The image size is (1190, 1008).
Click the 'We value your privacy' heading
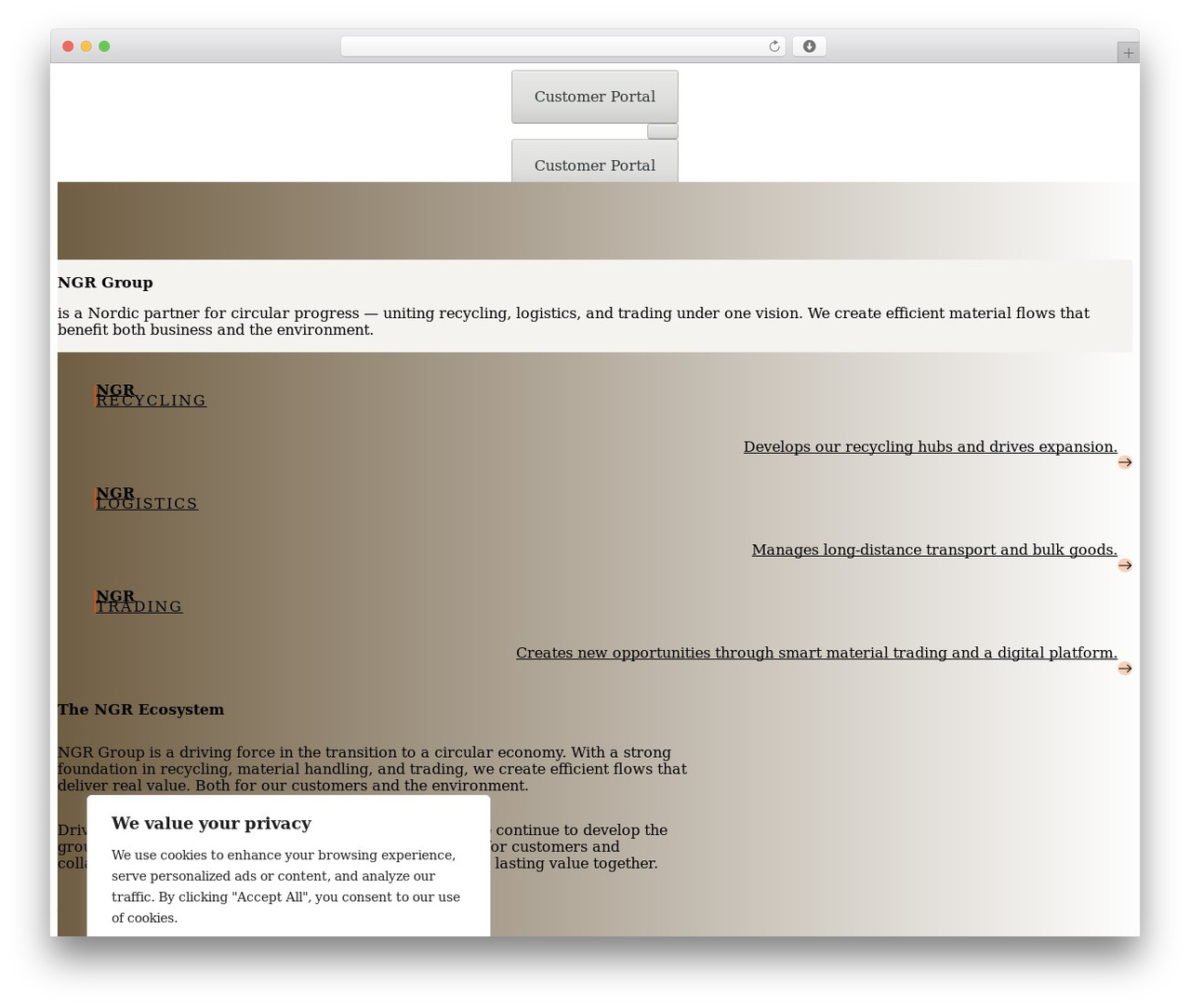[211, 823]
